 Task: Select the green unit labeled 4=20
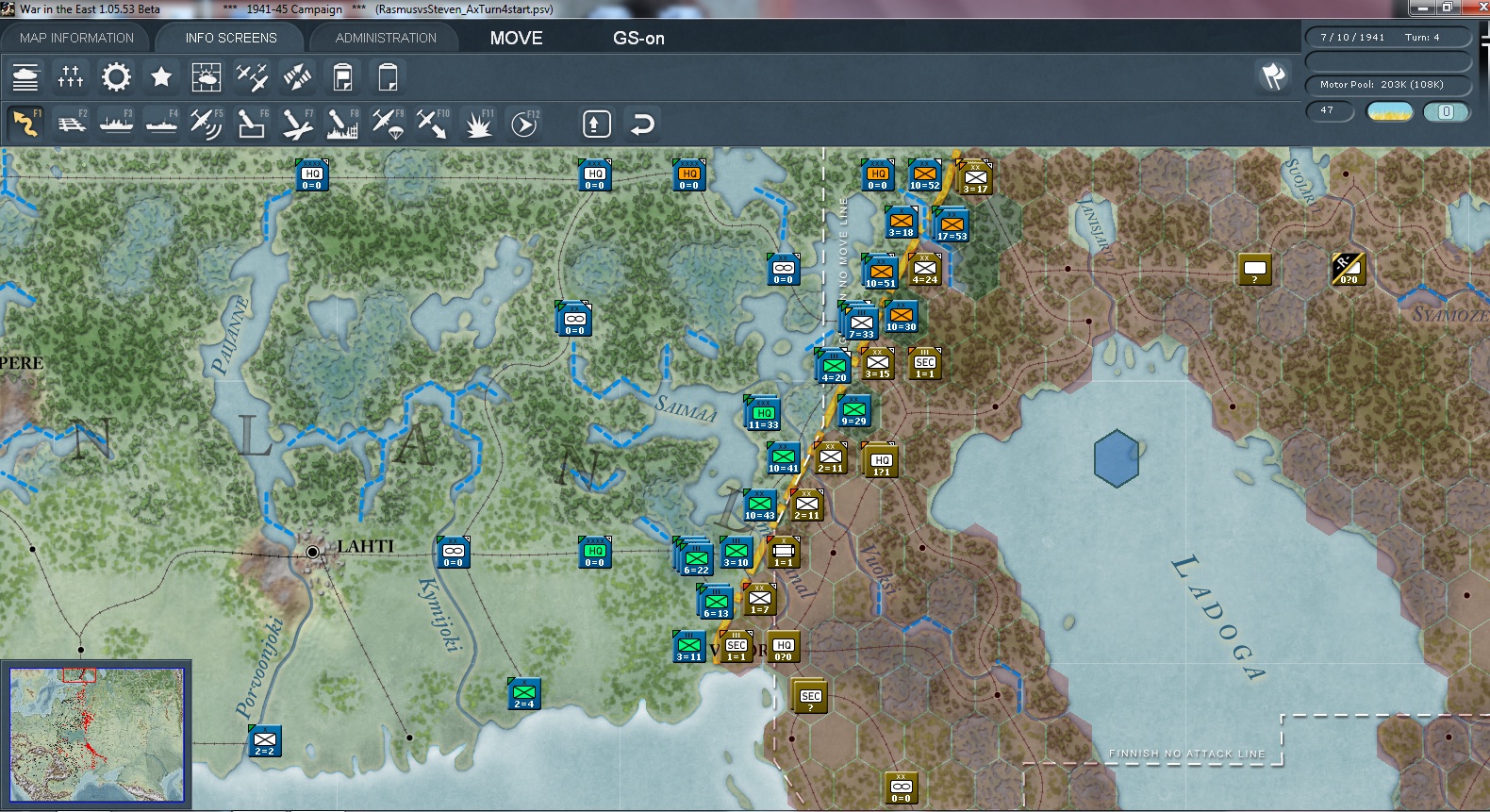click(x=834, y=367)
